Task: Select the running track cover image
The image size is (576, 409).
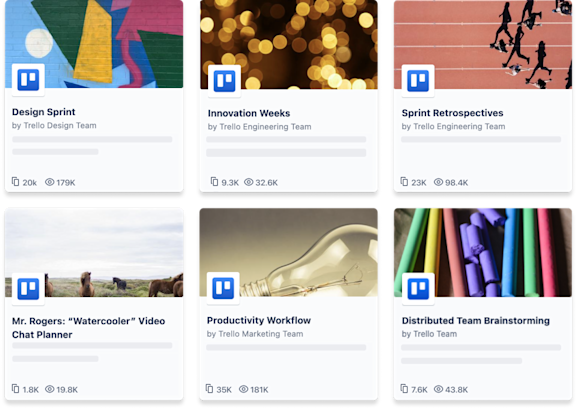Action: (483, 44)
